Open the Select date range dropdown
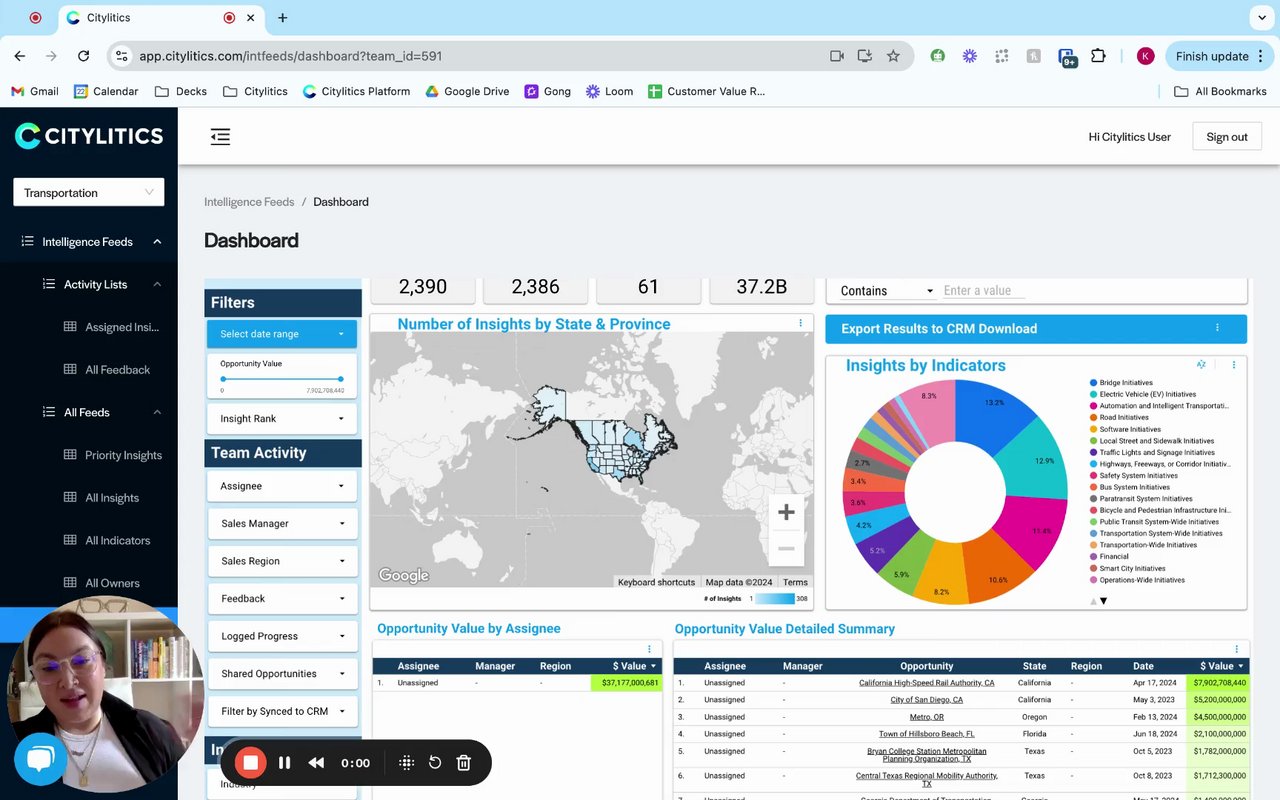 [282, 334]
